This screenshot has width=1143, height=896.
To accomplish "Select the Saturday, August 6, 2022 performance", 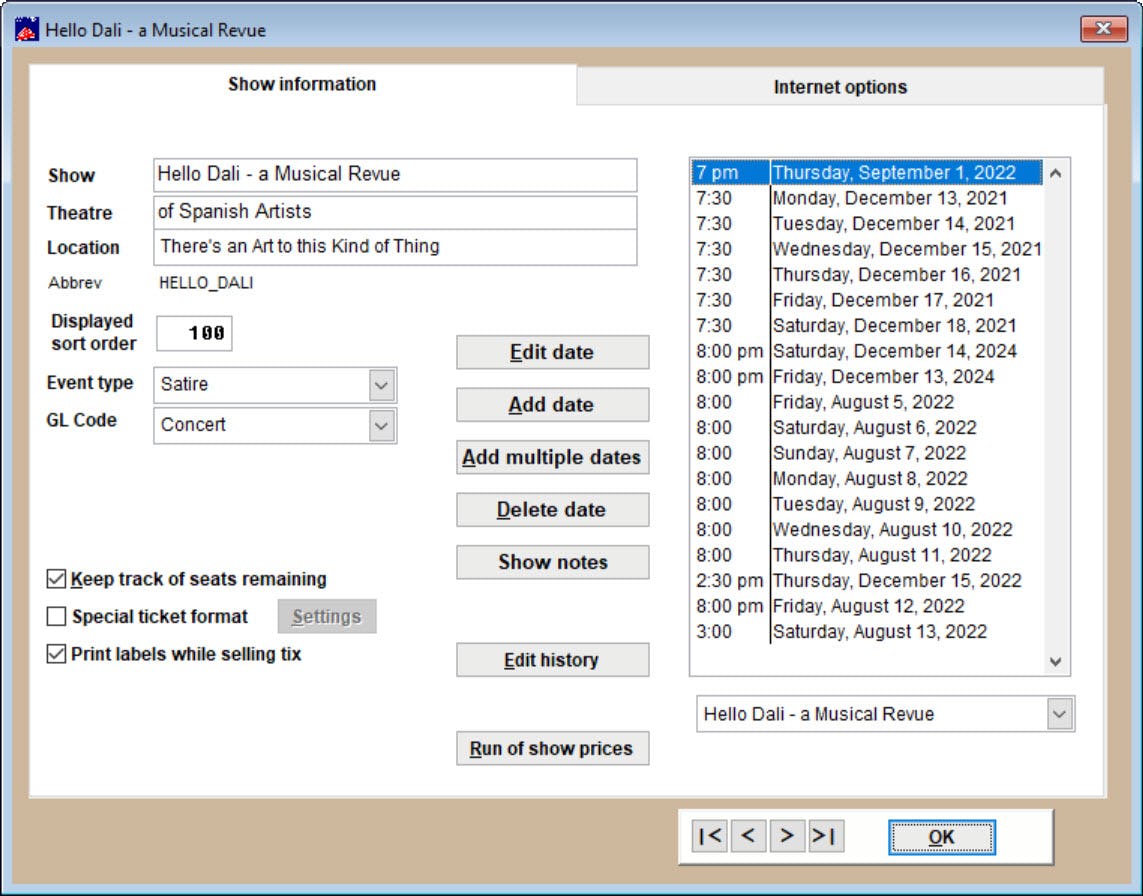I will pos(880,427).
